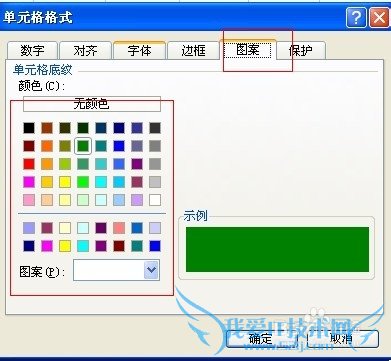
Task: Click the 无颜色 button
Action: tap(92, 104)
